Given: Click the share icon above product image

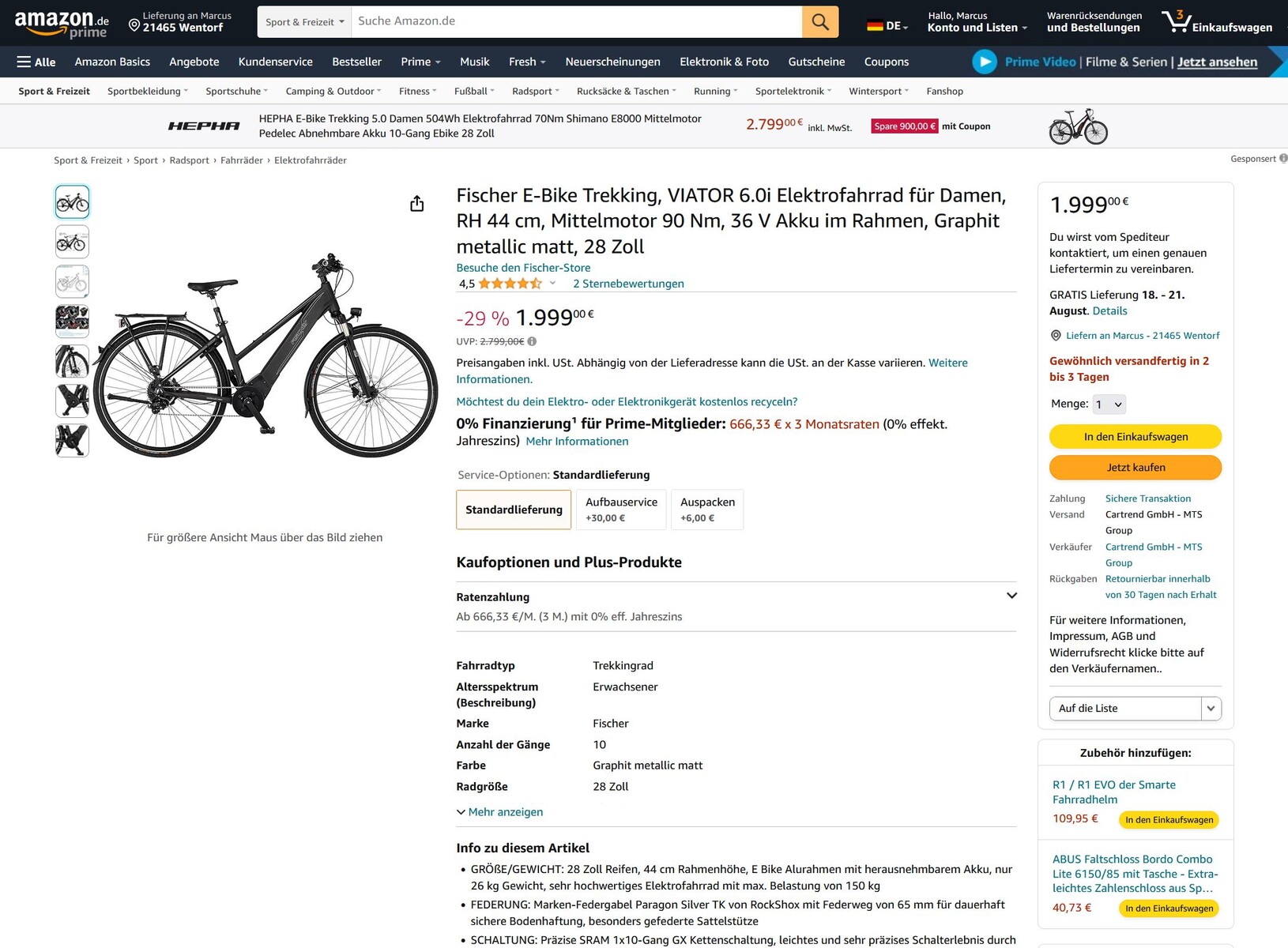Looking at the screenshot, I should (417, 204).
